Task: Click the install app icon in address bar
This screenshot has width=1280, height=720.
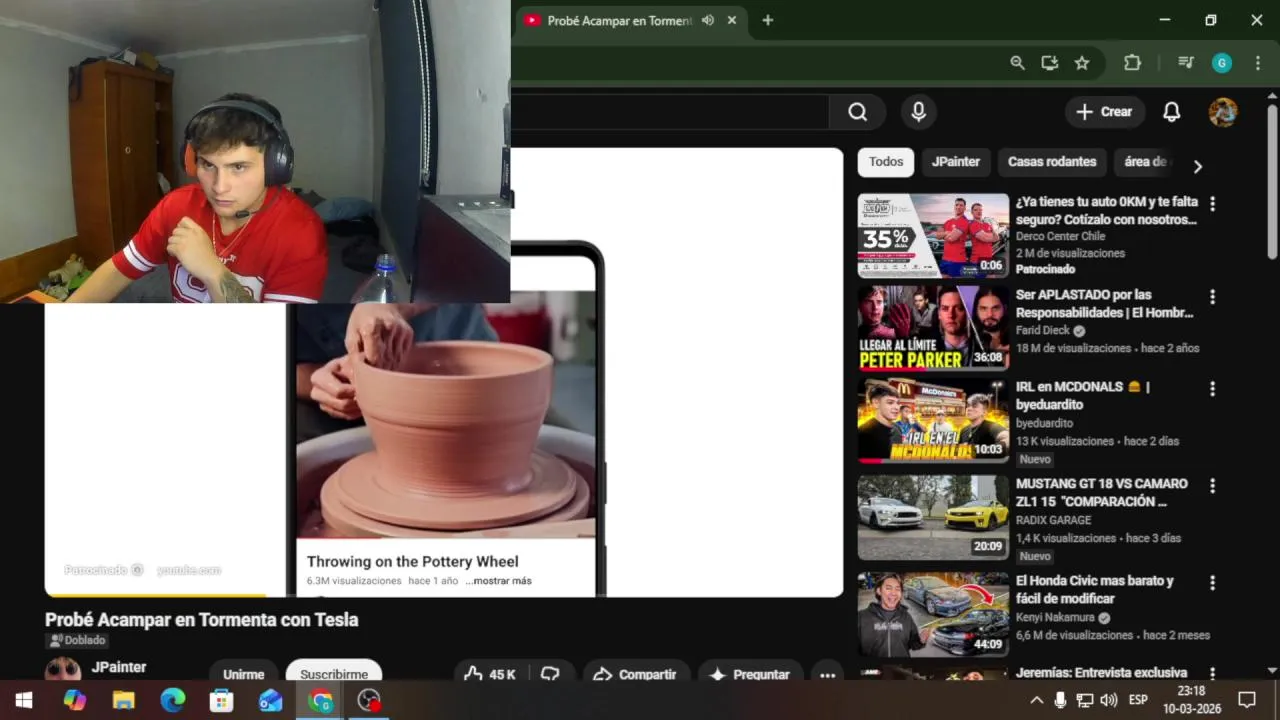Action: [x=1049, y=63]
